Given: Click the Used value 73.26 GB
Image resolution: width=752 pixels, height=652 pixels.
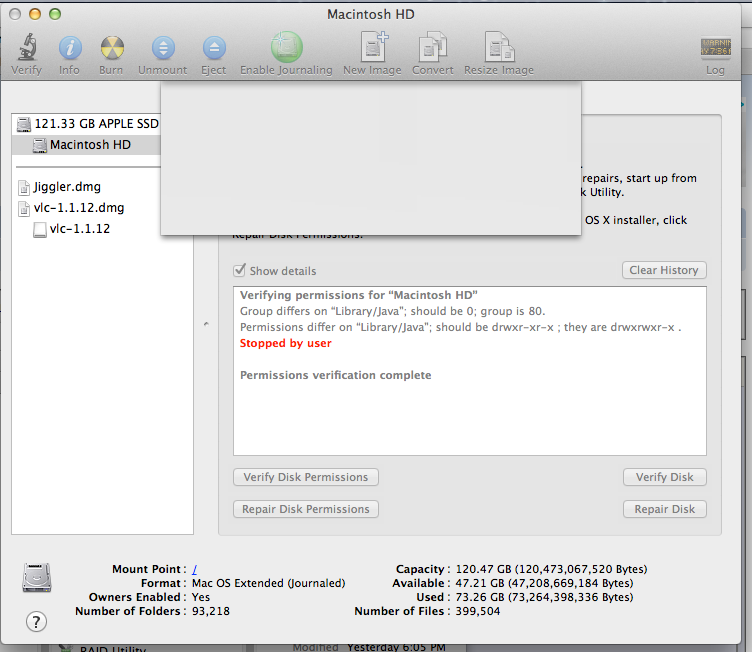Looking at the screenshot, I should click(x=544, y=597).
